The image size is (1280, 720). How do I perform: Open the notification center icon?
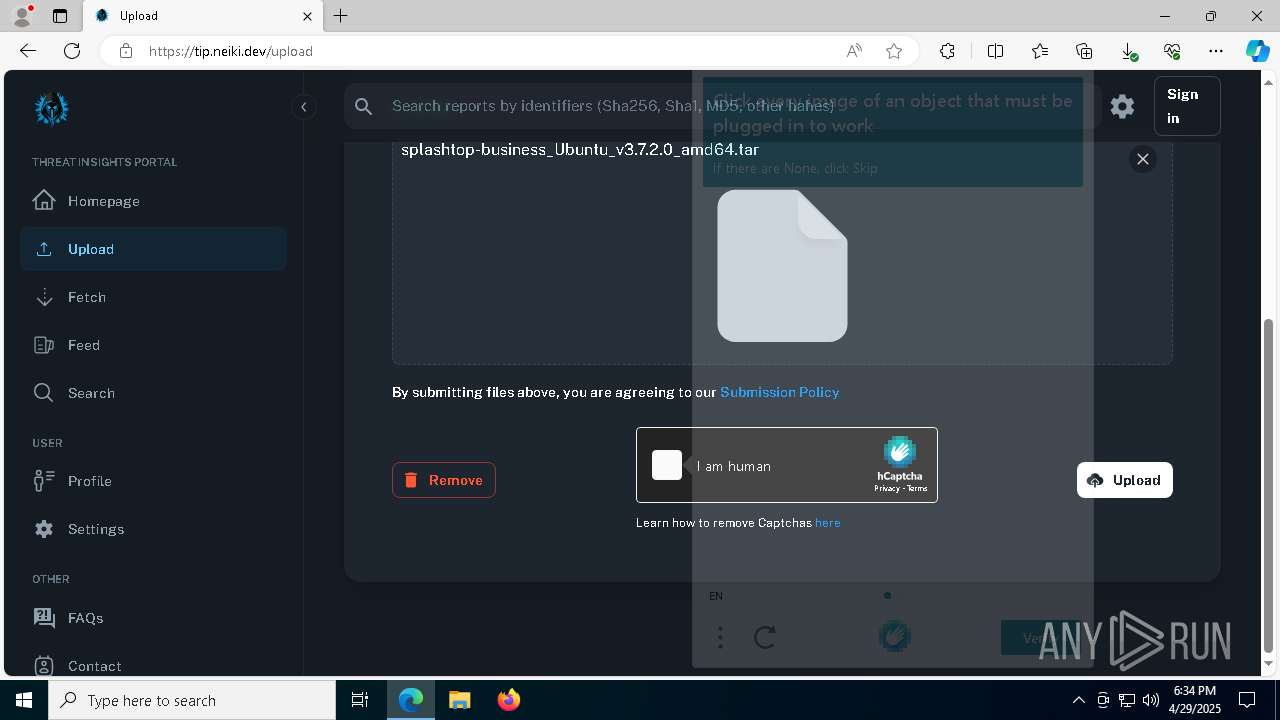(1247, 700)
